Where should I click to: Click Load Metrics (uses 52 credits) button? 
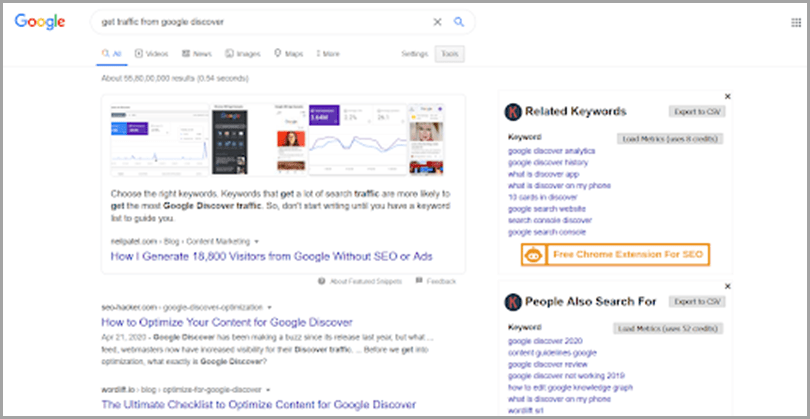coord(668,329)
